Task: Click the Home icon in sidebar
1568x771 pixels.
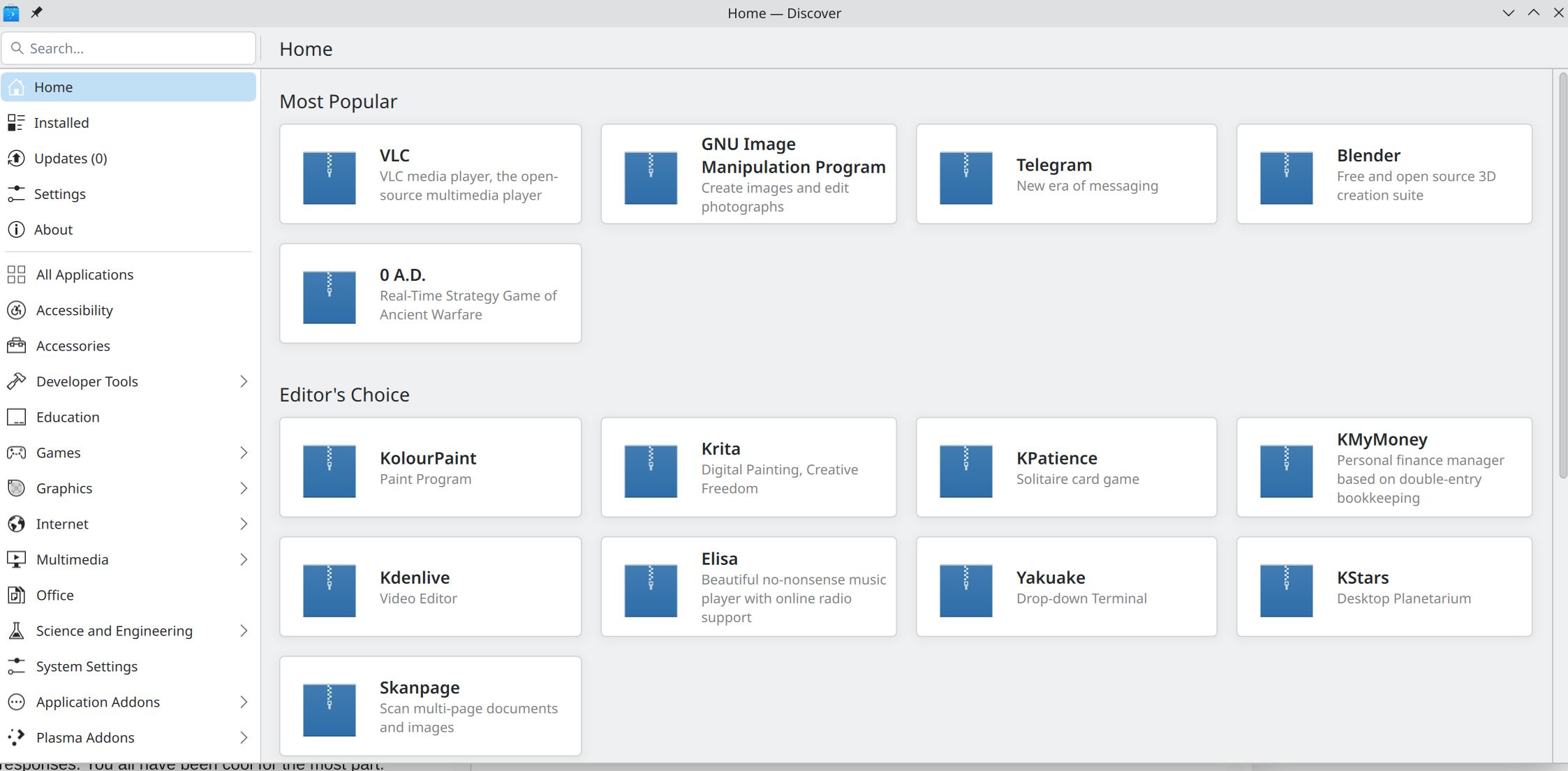Action: [16, 87]
